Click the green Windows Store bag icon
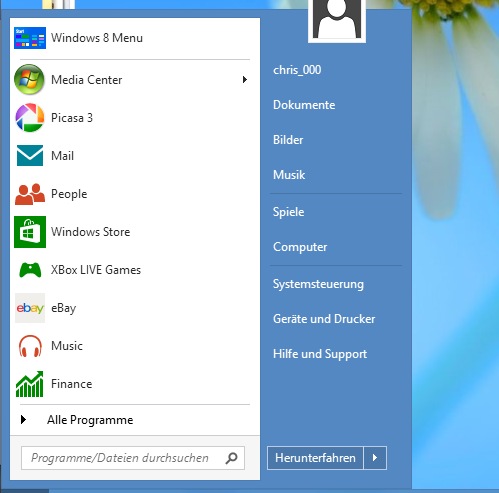The image size is (499, 493). coord(30,232)
